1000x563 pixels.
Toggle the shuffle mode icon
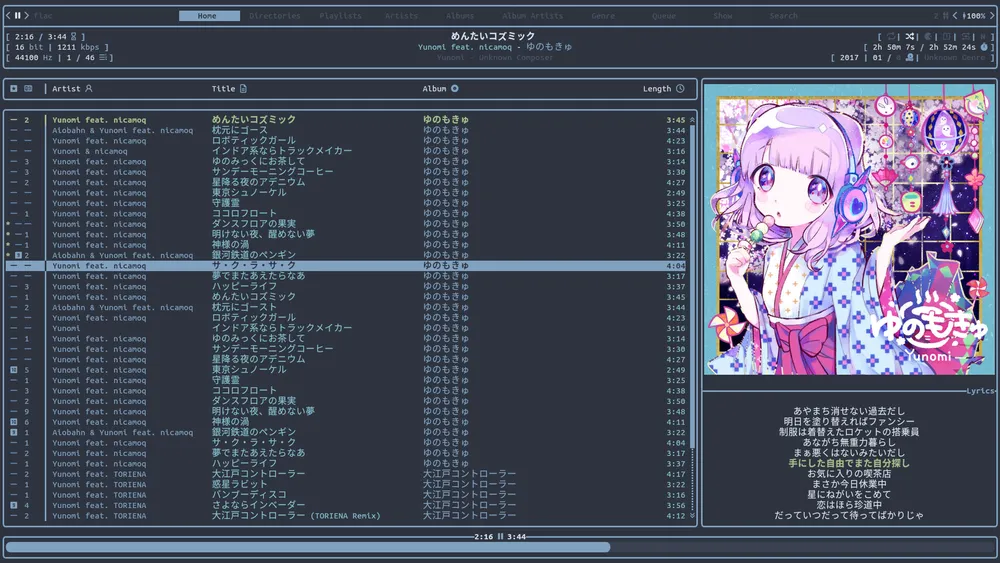tap(910, 36)
